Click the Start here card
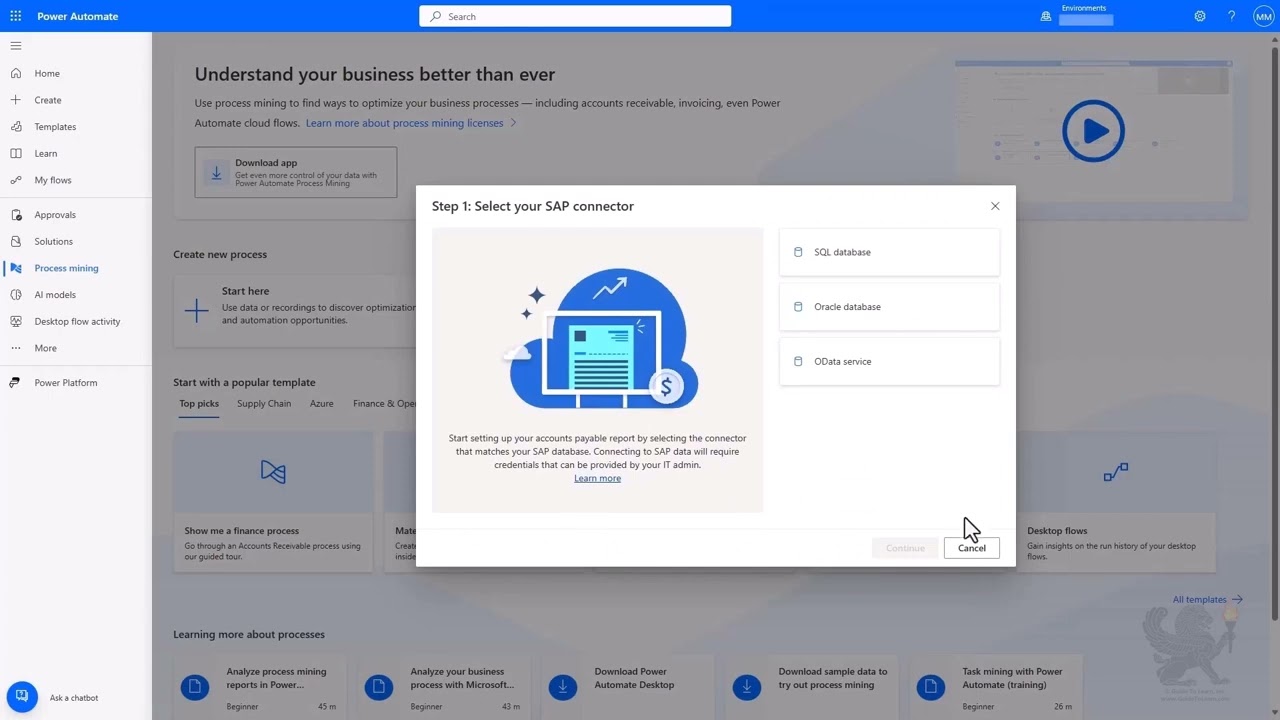1280x720 pixels. coord(295,310)
